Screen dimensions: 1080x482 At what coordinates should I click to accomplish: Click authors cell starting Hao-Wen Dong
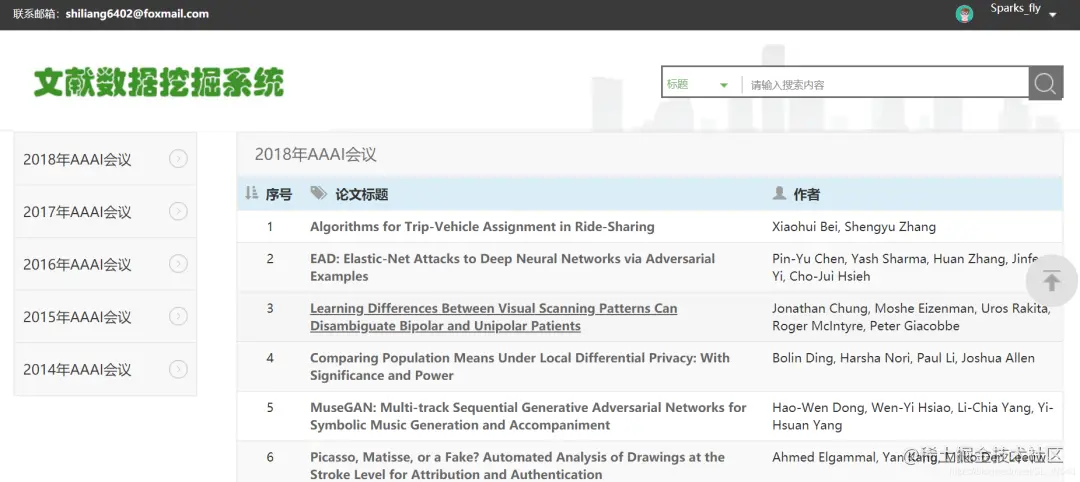pyautogui.click(x=913, y=416)
